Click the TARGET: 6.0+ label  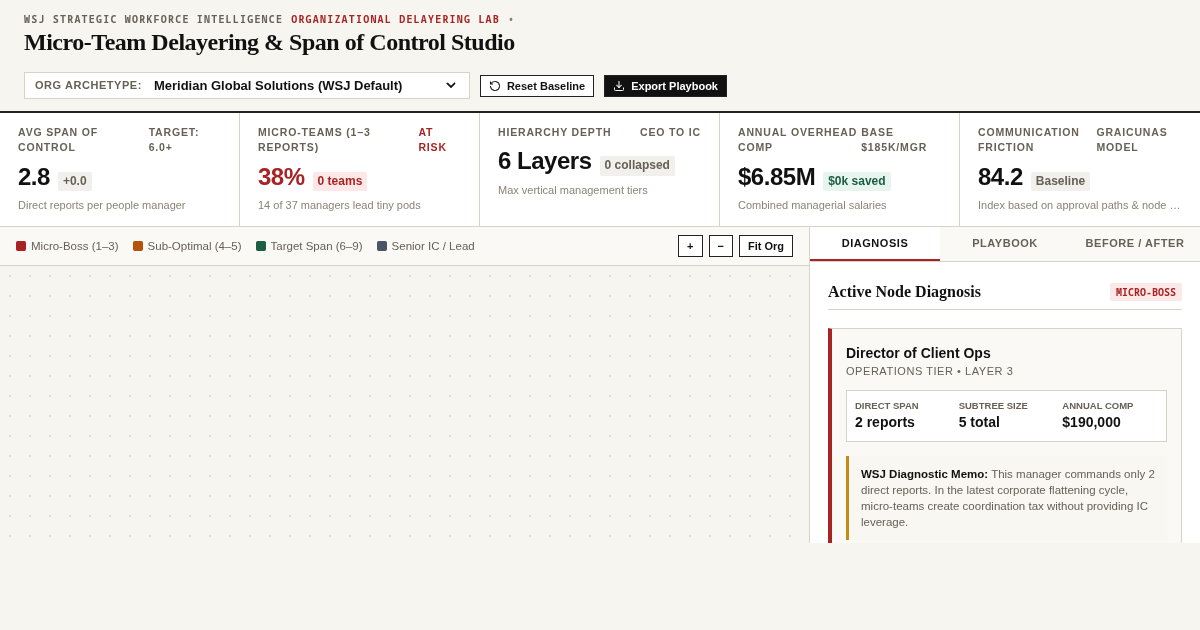[174, 139]
